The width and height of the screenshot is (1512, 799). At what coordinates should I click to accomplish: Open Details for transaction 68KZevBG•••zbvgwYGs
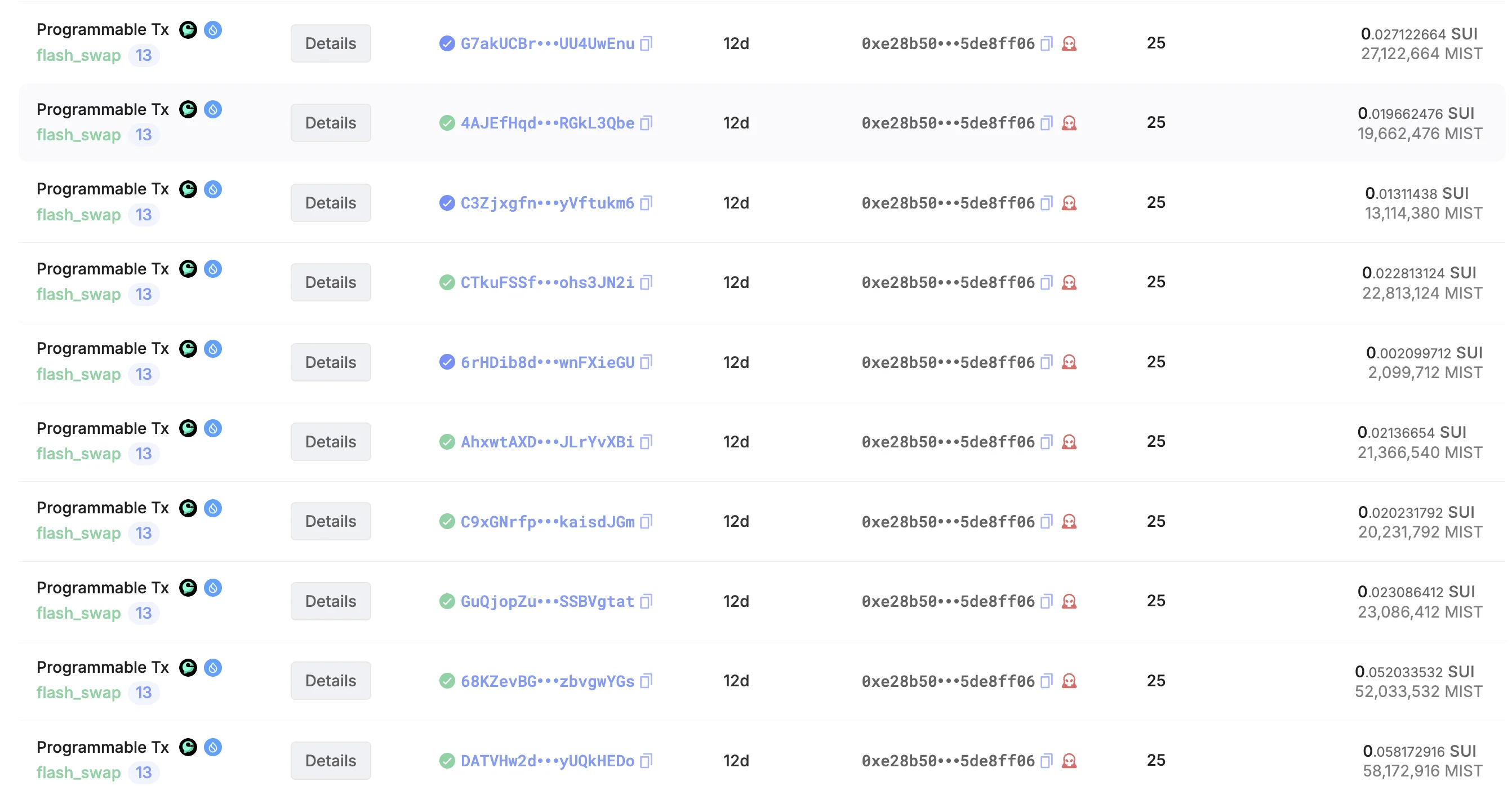(331, 681)
